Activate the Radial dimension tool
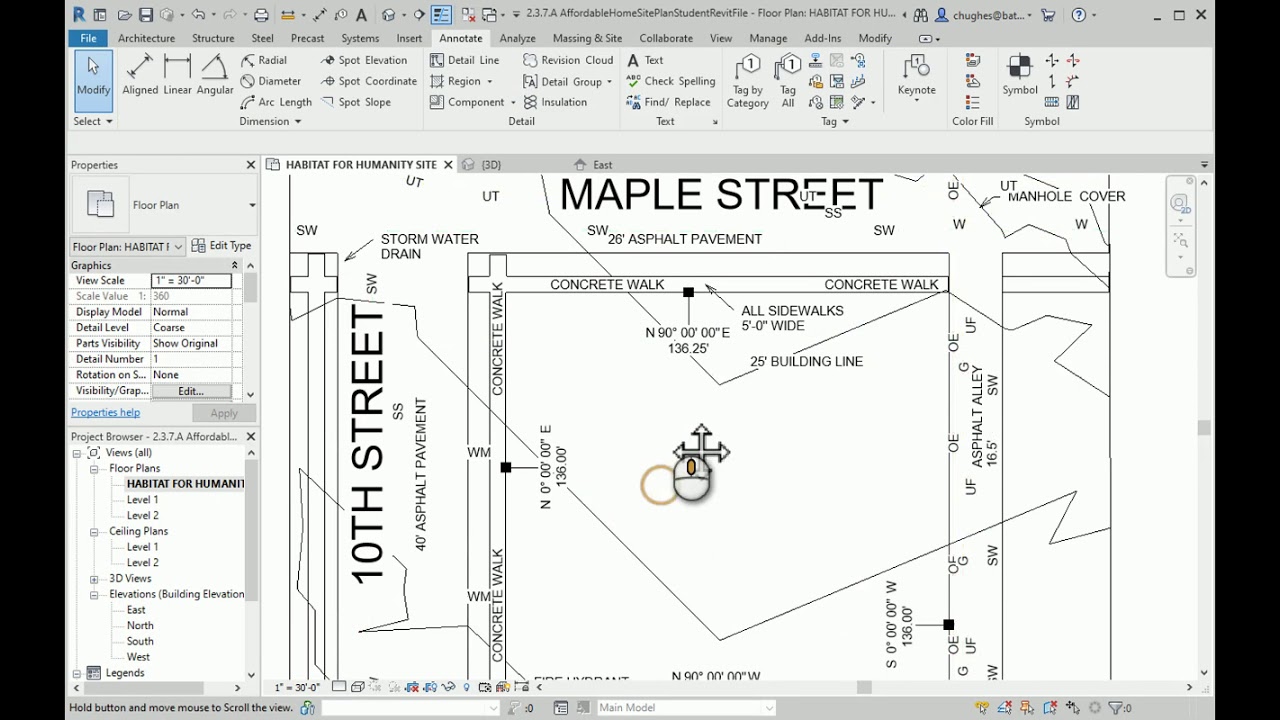Screen dimensions: 1280x720 coord(263,60)
